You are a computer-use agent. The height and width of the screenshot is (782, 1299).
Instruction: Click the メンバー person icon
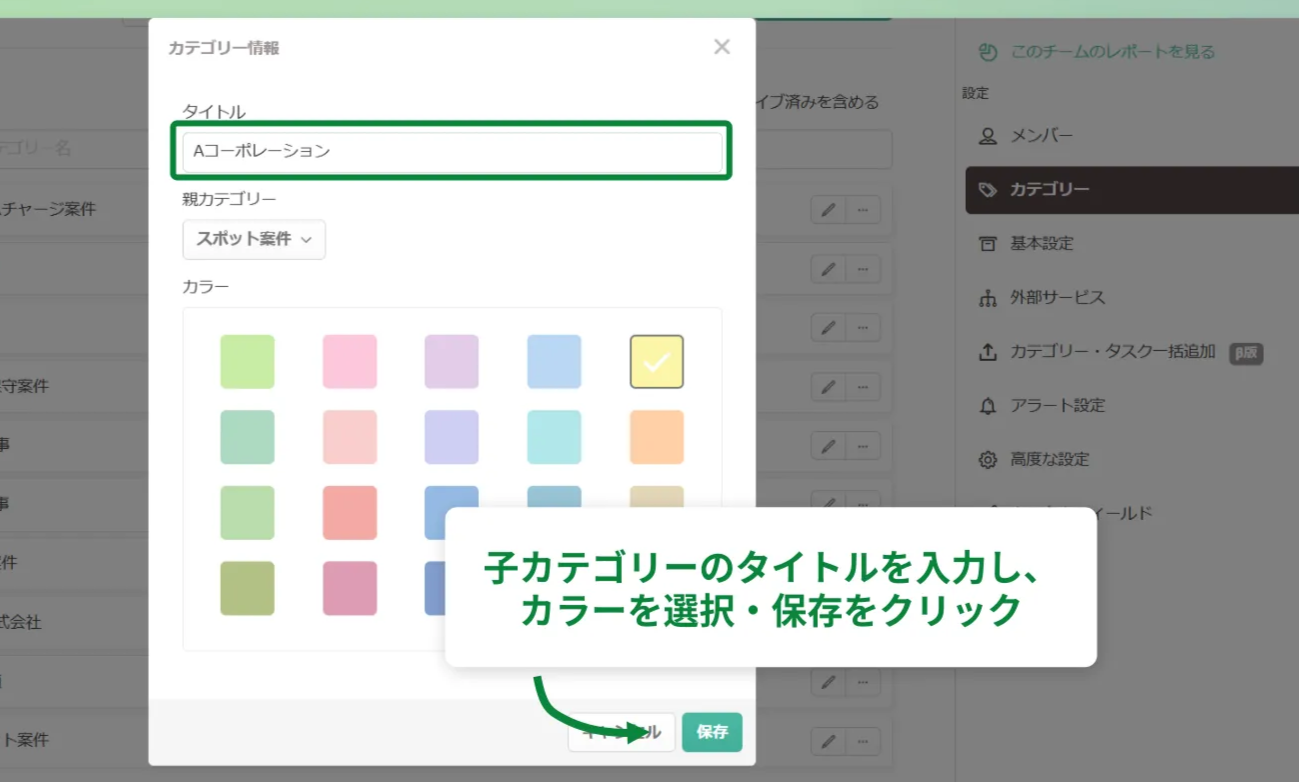pyautogui.click(x=988, y=136)
